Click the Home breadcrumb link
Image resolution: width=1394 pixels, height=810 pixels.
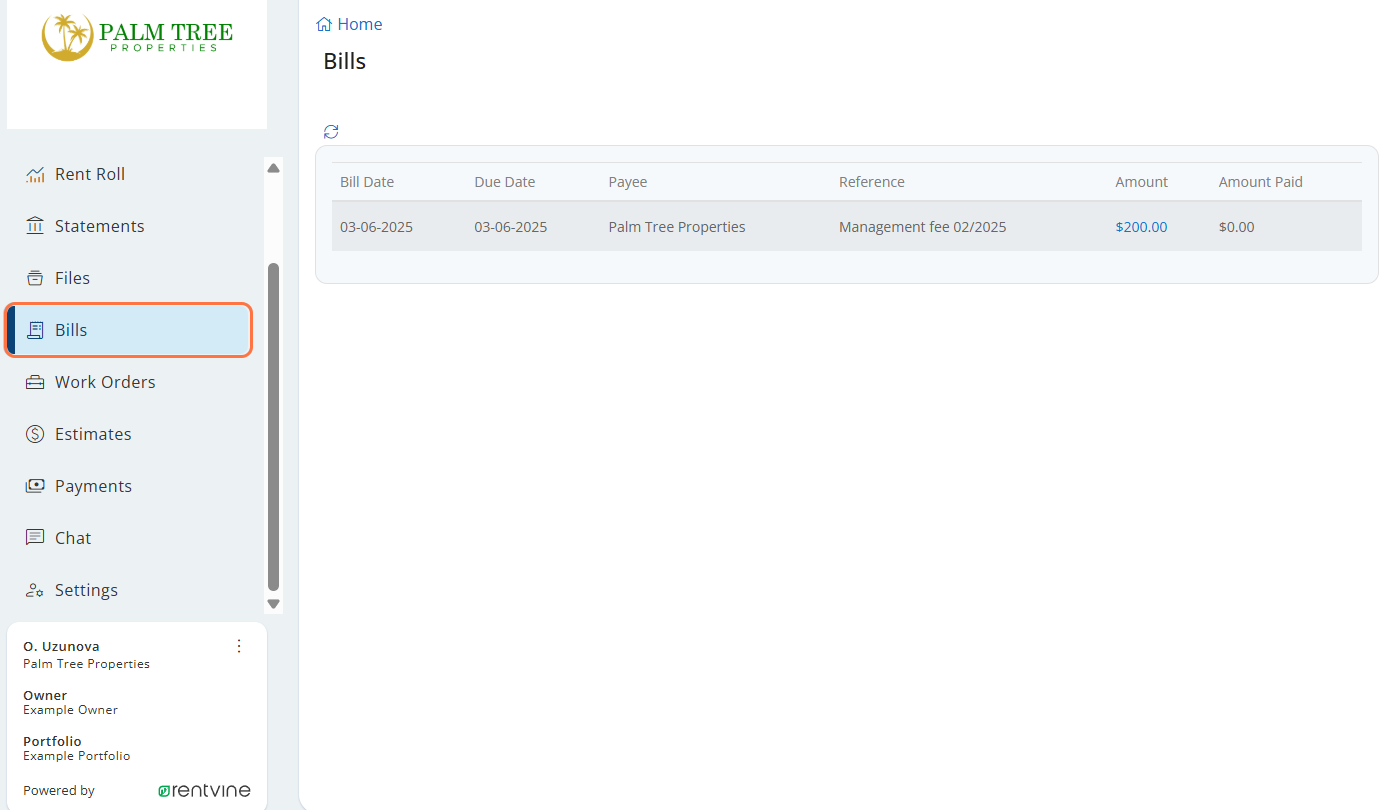coord(360,24)
